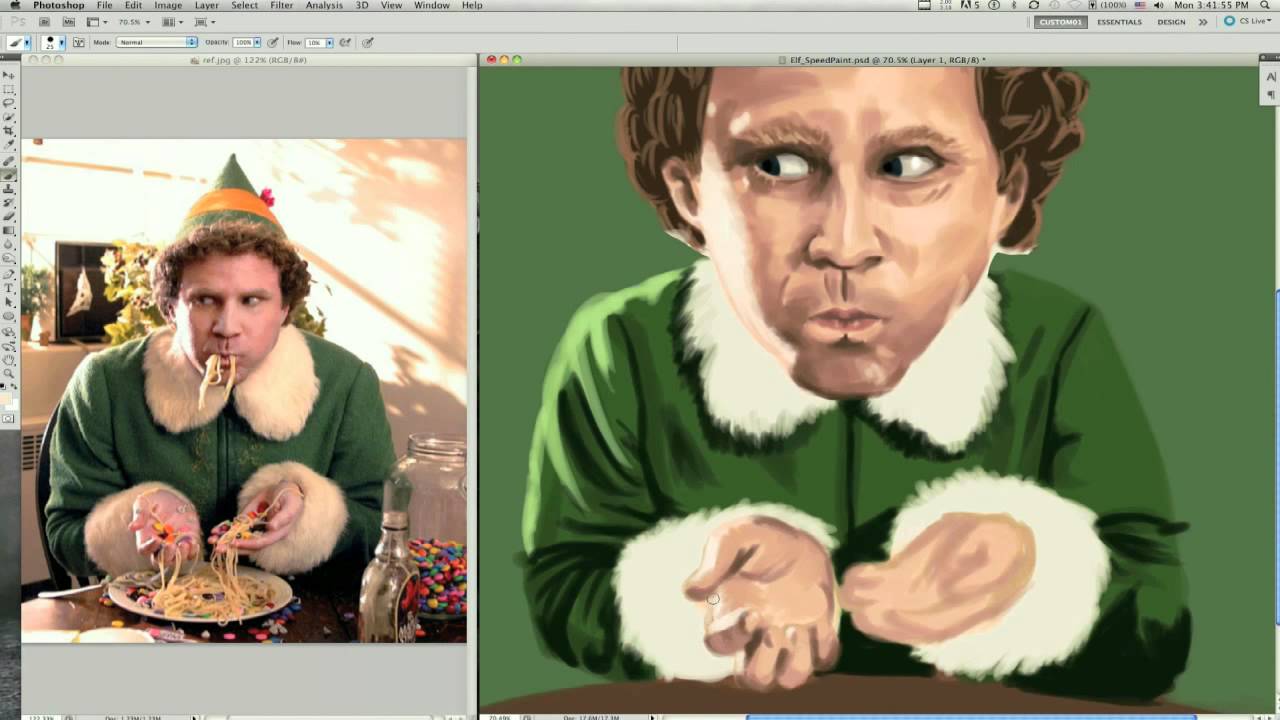This screenshot has width=1280, height=720.
Task: Show more workspaces double-arrow
Action: tap(1204, 21)
